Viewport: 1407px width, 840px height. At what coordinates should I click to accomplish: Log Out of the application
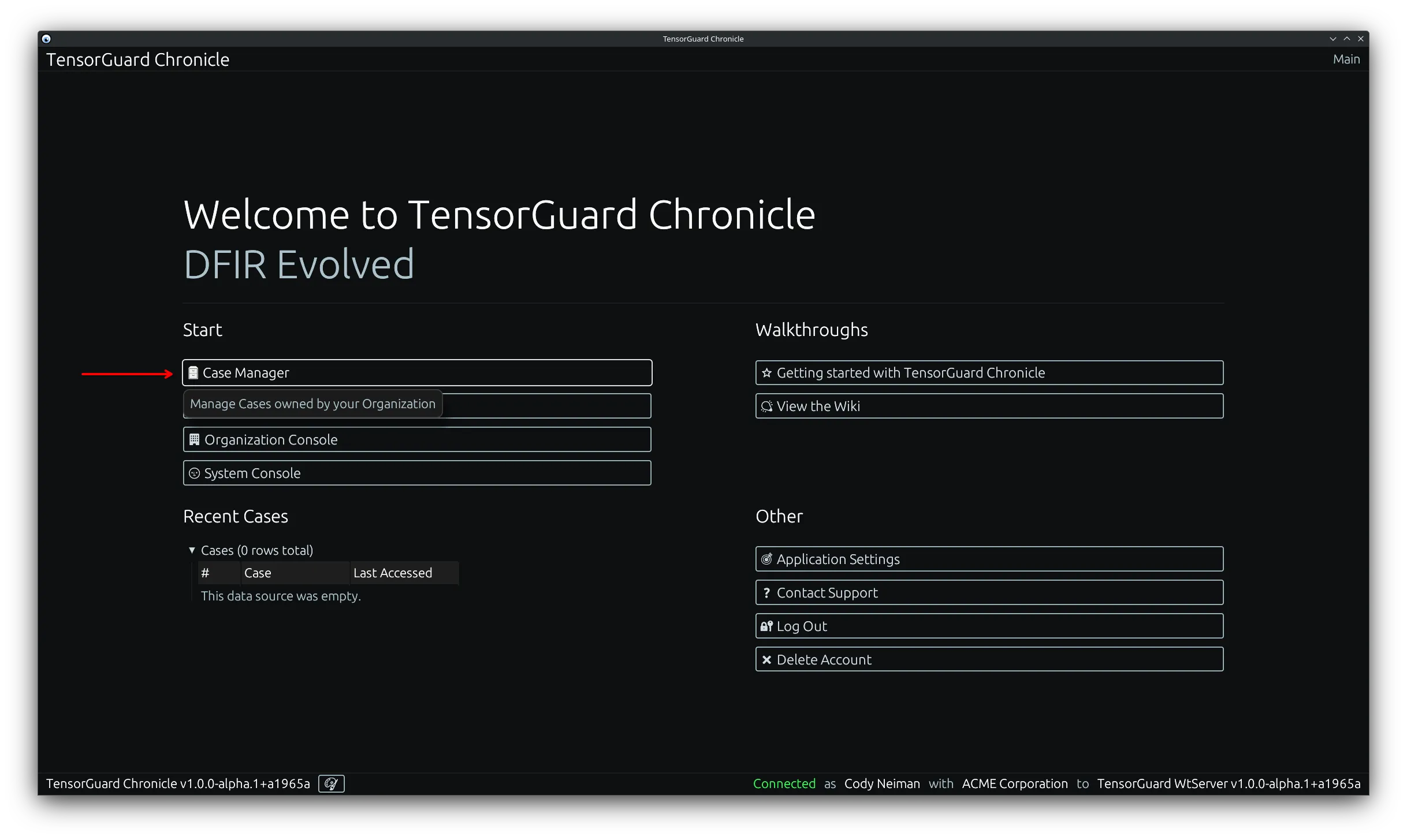pos(989,626)
